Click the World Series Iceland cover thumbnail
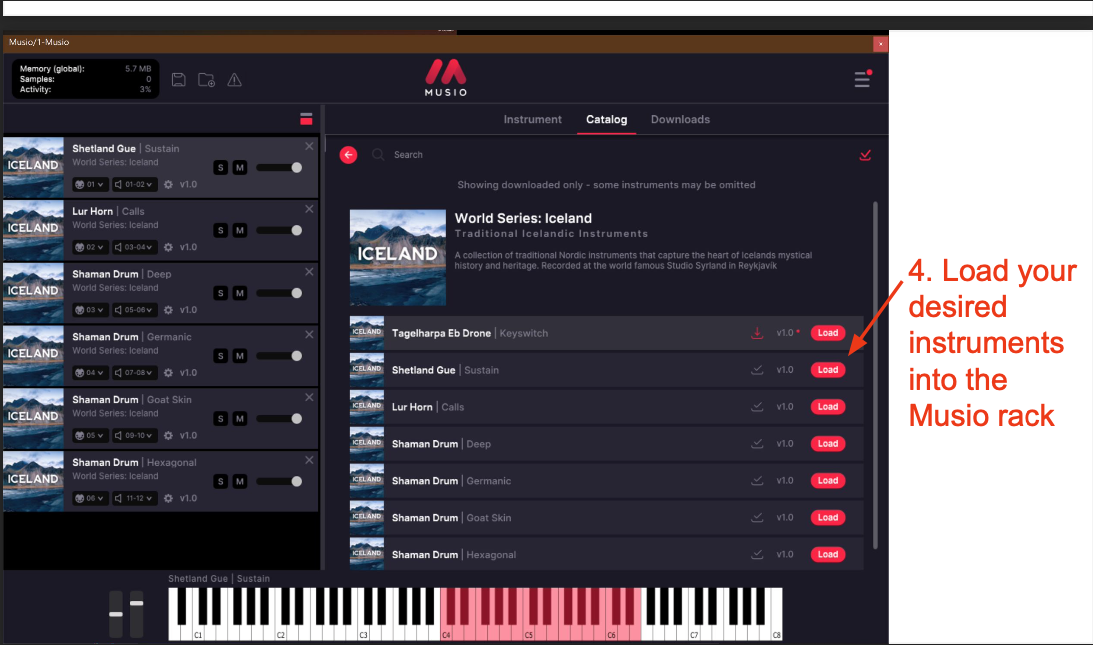1093x645 pixels. tap(397, 257)
